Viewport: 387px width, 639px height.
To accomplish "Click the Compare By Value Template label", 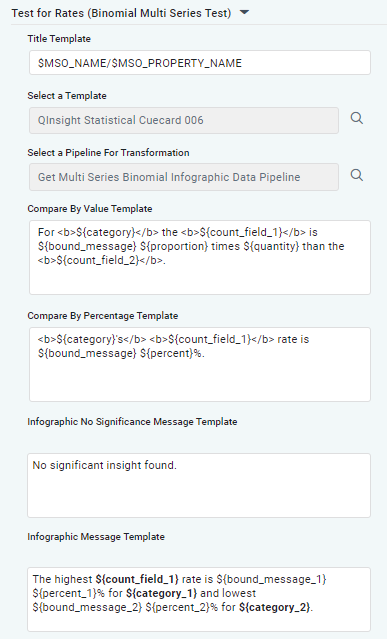I will pos(90,209).
